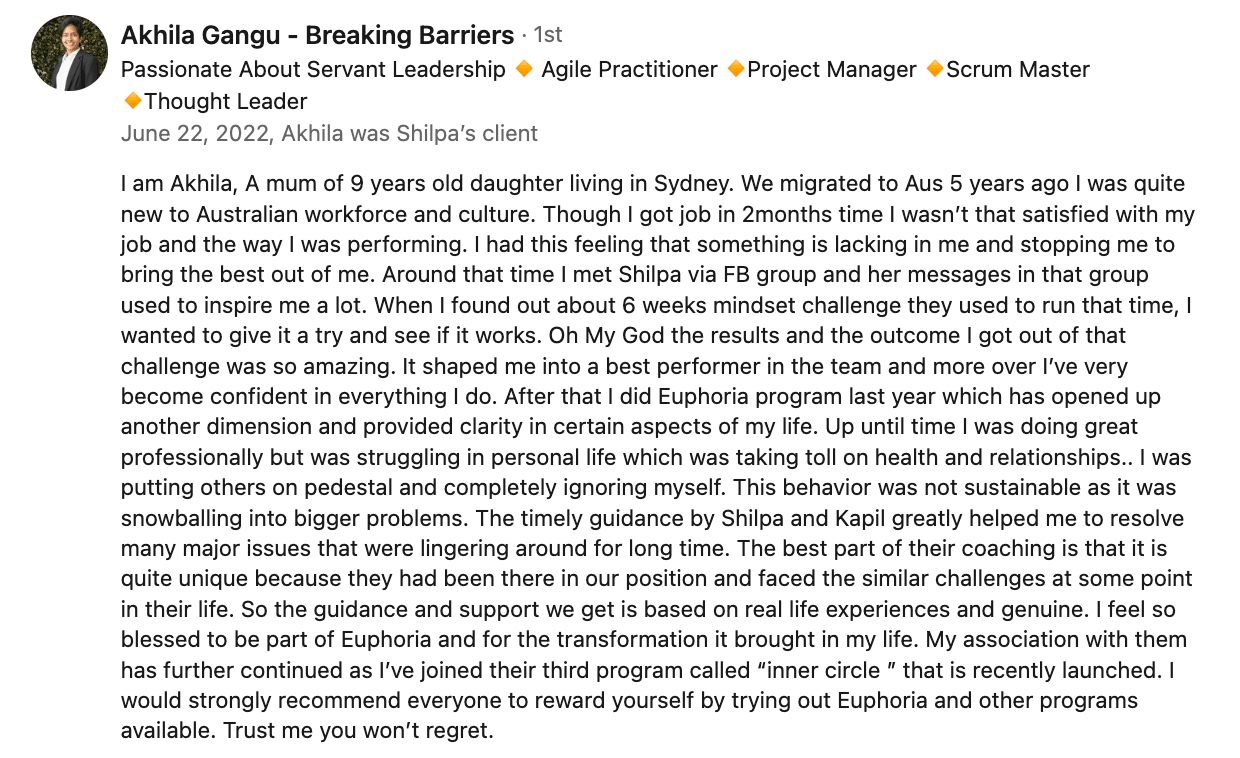Click the Project Manager headline text
The height and width of the screenshot is (758, 1240).
point(831,69)
